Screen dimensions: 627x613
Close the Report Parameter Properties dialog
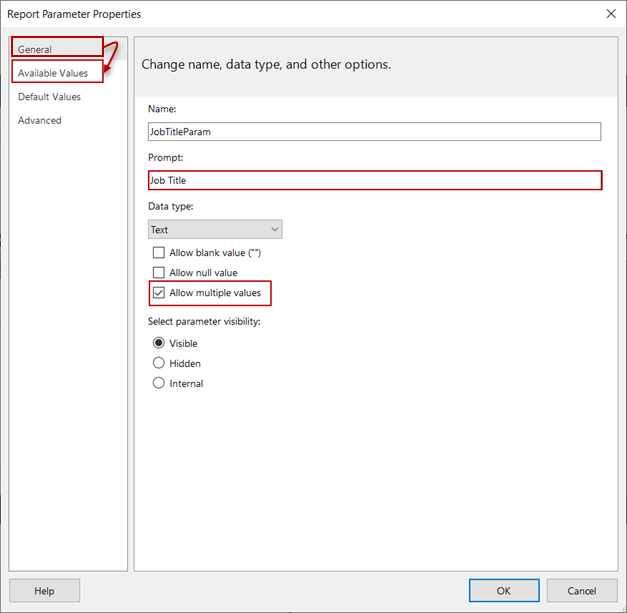point(610,14)
